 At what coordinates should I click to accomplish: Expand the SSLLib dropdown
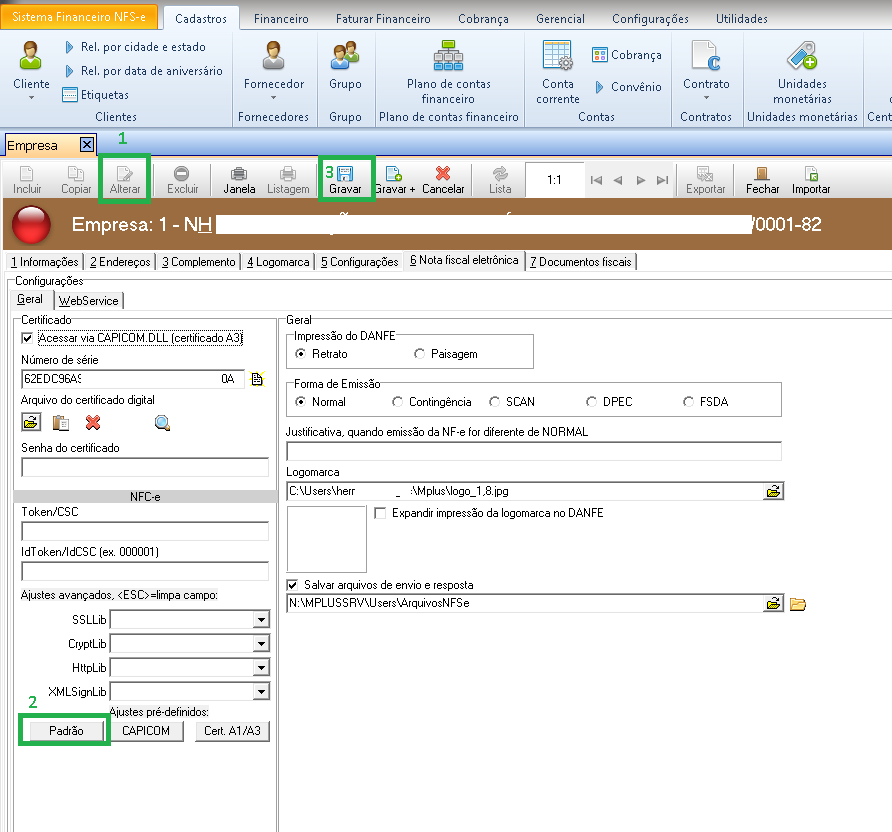pos(261,620)
